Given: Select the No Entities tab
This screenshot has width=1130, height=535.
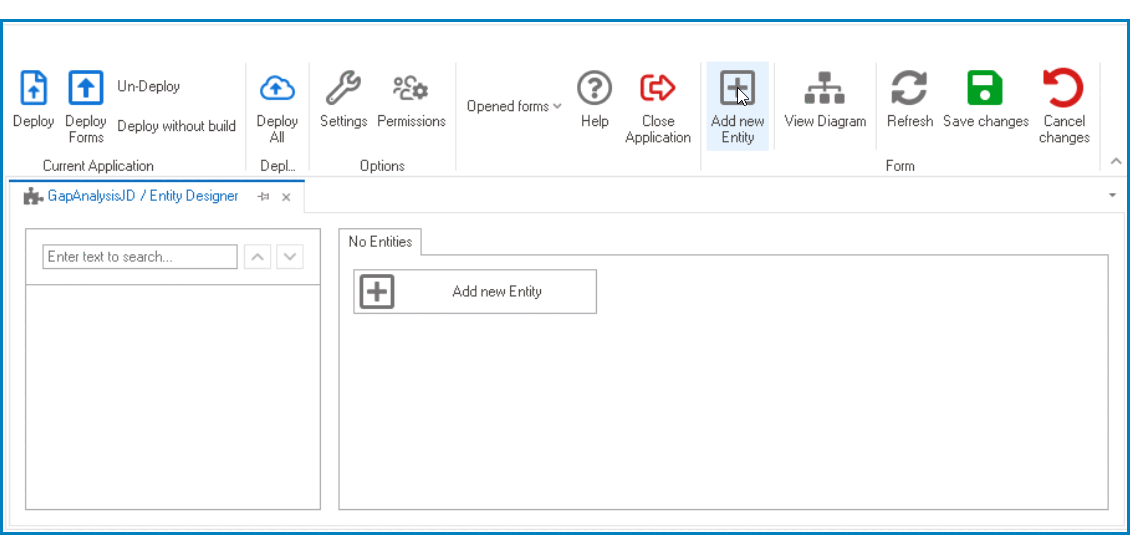Looking at the screenshot, I should point(381,242).
